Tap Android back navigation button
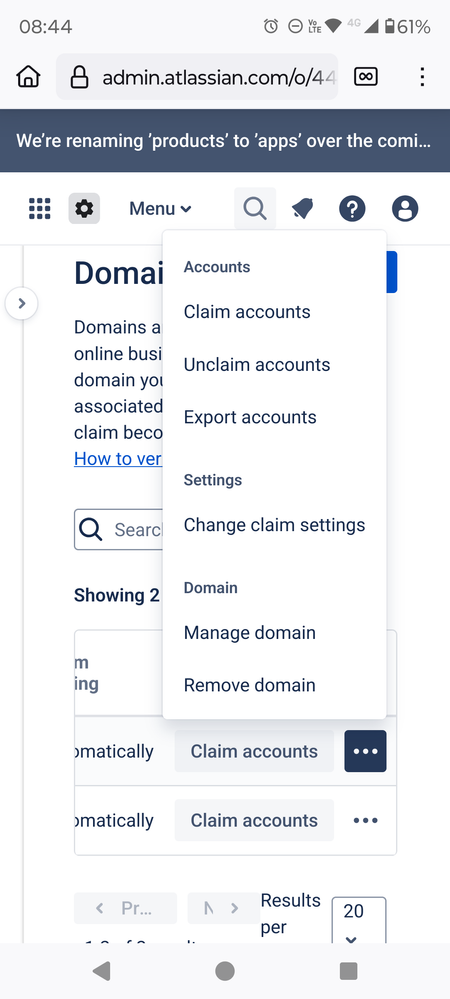450x999 pixels. (101, 971)
